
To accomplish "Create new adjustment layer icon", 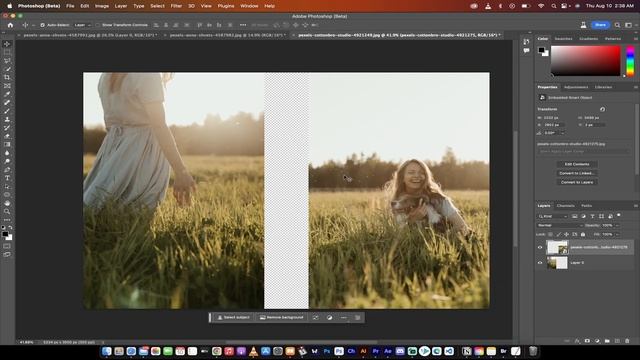I will 597,340.
